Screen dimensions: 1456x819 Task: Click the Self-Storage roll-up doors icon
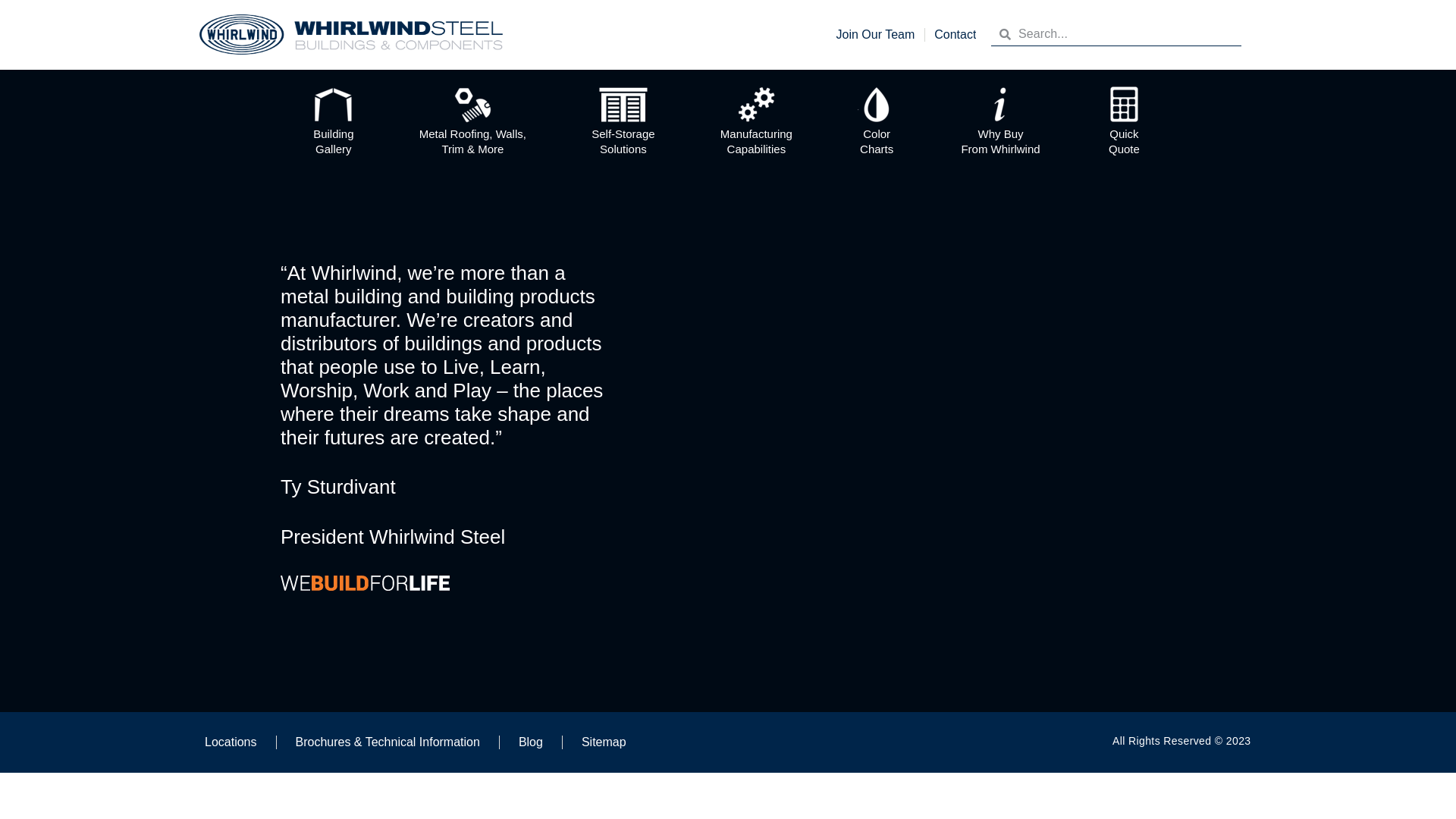point(623,105)
